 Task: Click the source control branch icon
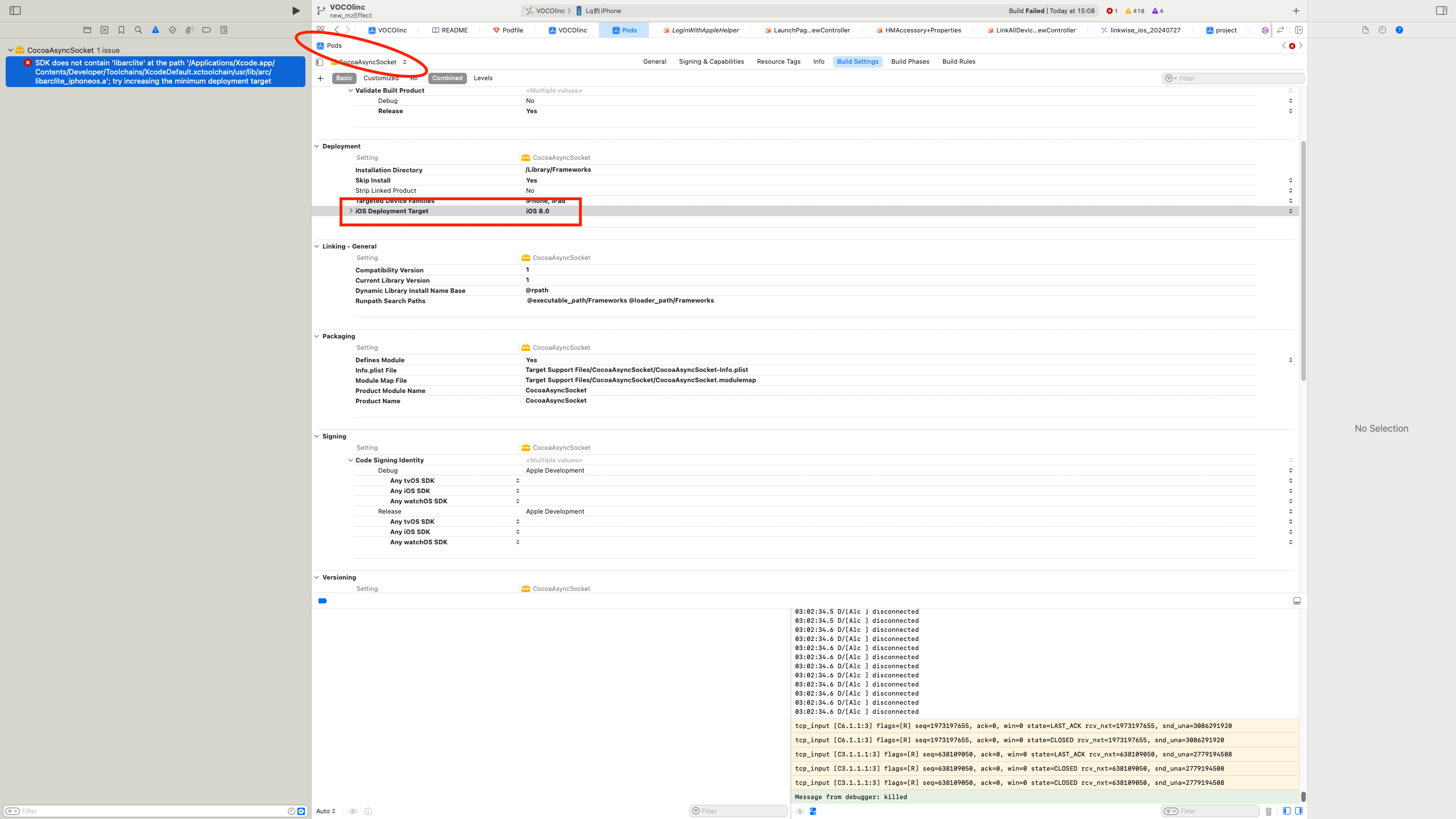coord(321,11)
